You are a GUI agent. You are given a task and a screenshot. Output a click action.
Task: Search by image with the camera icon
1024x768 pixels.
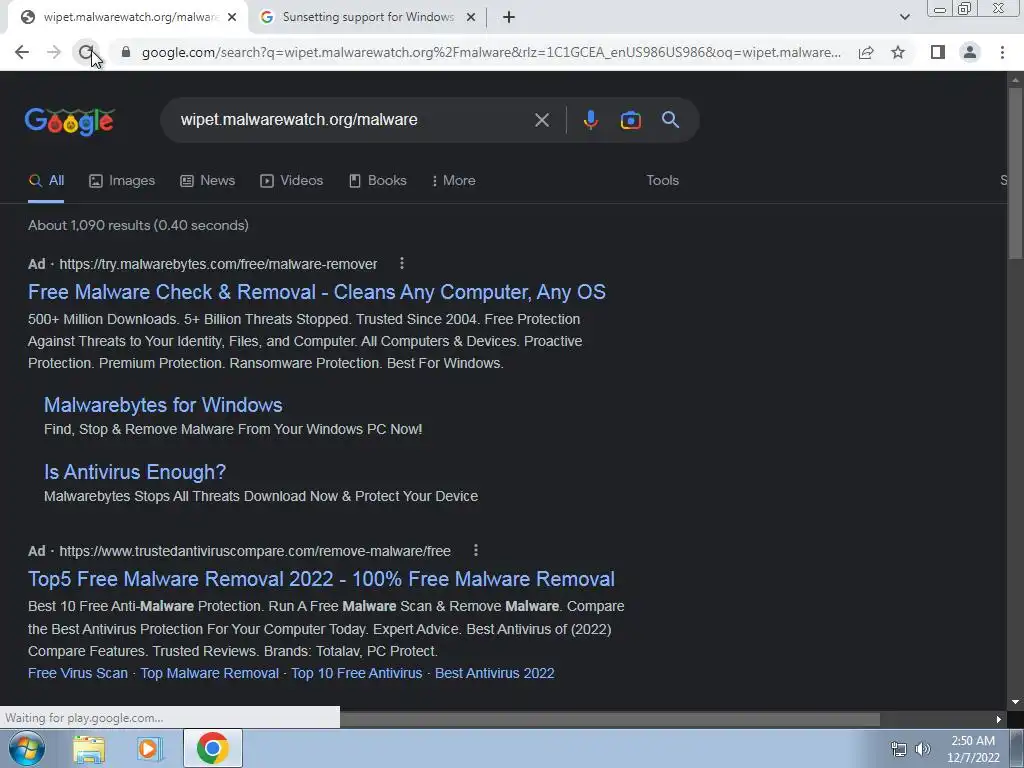[x=630, y=120]
